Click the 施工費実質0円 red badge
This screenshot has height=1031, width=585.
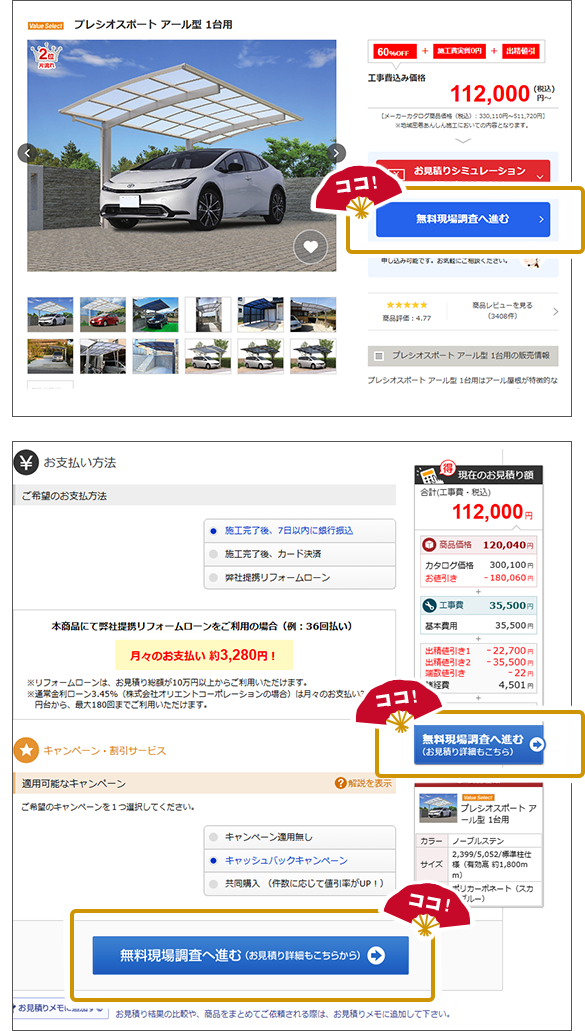coord(459,51)
